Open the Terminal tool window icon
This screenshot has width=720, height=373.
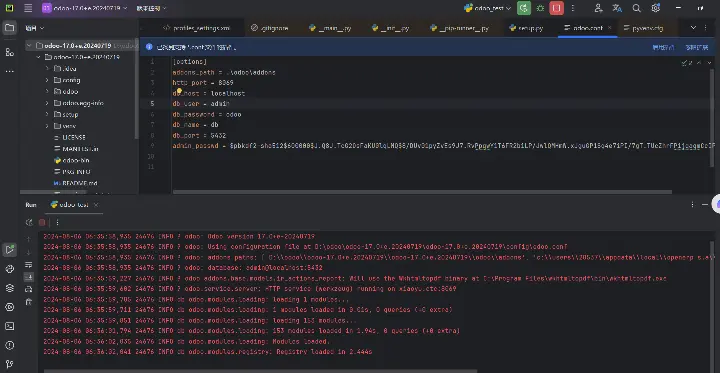click(x=9, y=326)
